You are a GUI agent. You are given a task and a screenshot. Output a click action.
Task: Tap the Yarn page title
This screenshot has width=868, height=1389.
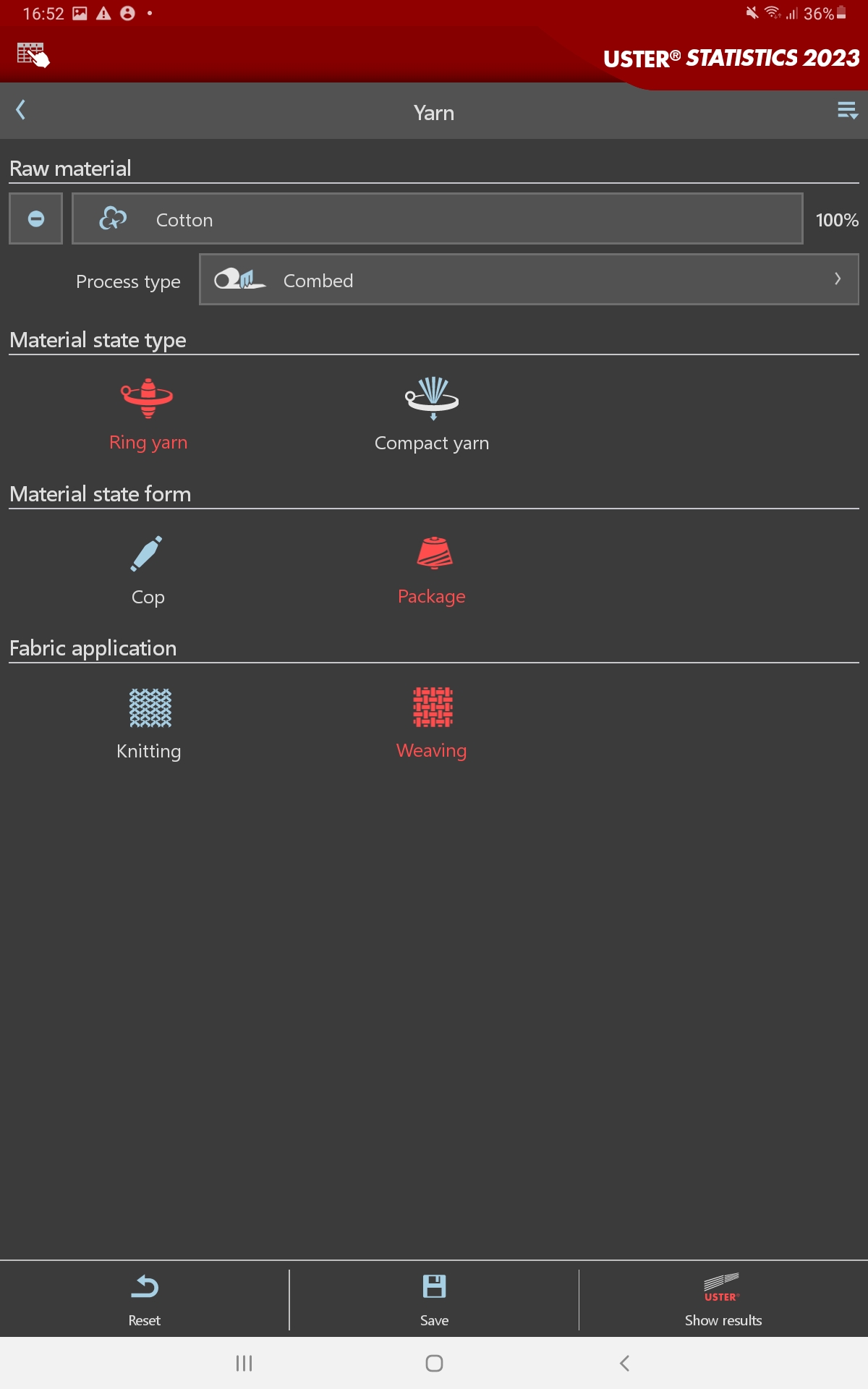pos(434,113)
